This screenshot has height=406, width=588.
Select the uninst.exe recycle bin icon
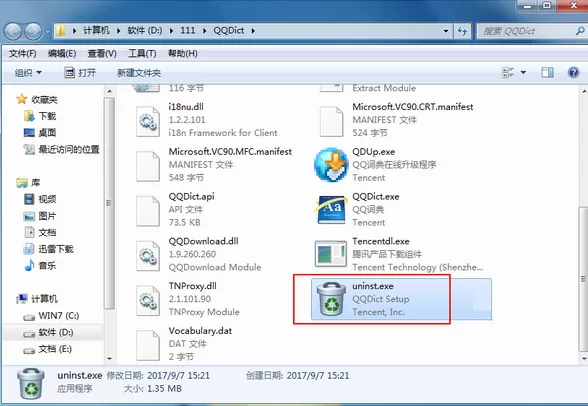pos(332,299)
